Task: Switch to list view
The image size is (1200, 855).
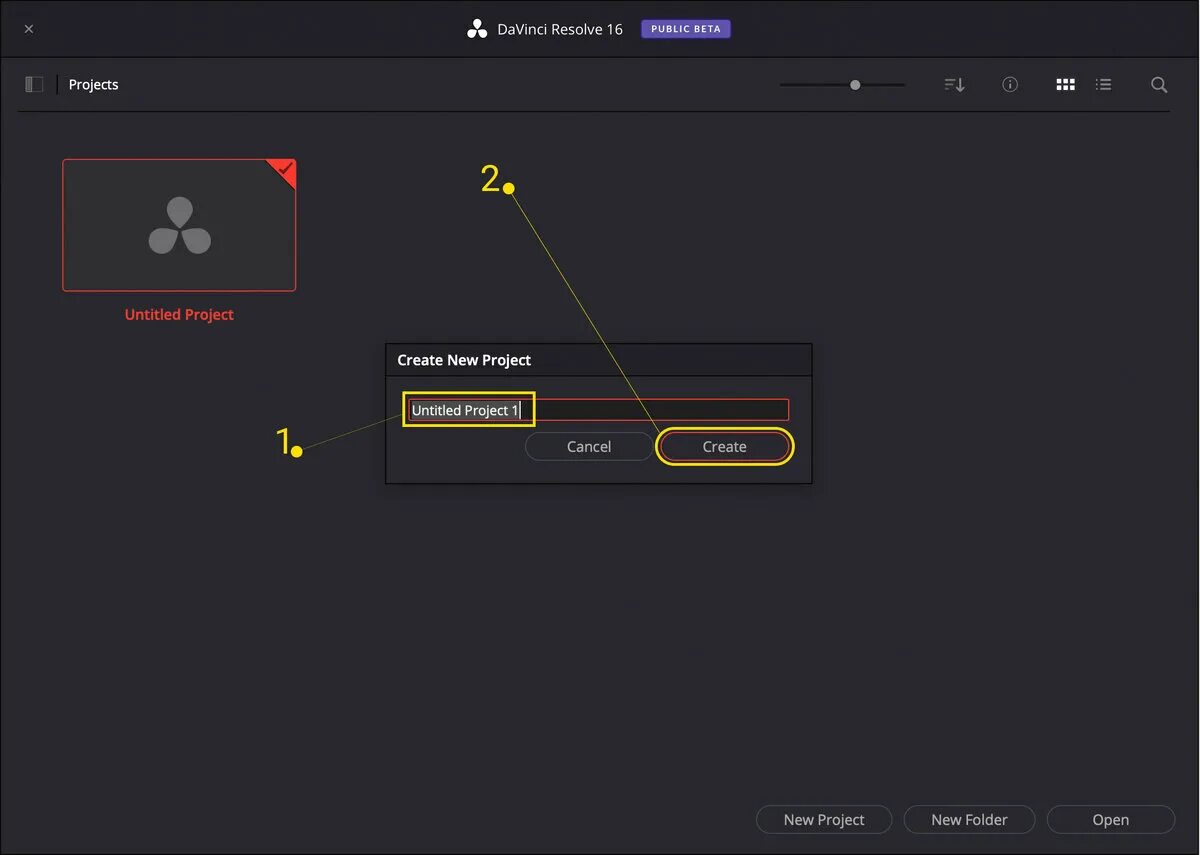Action: [x=1104, y=85]
